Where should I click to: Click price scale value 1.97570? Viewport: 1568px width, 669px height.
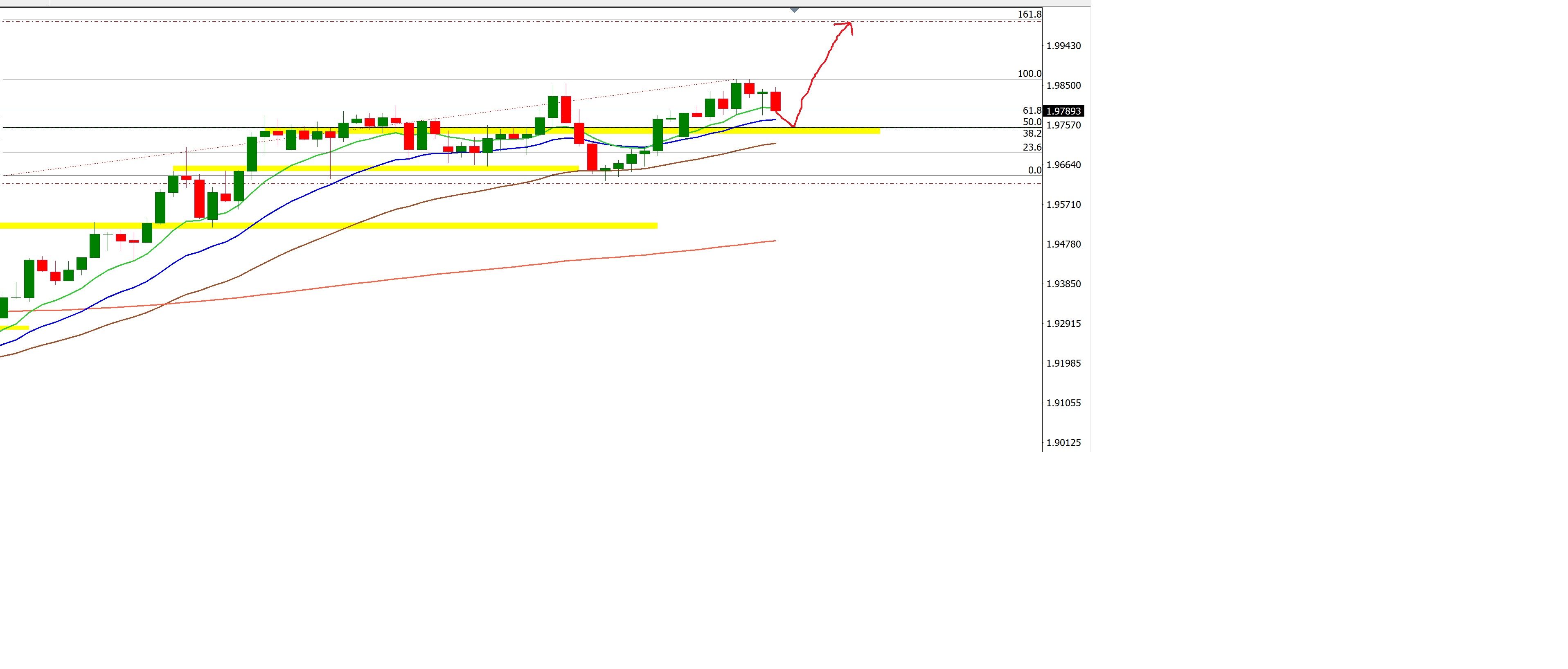point(1063,125)
